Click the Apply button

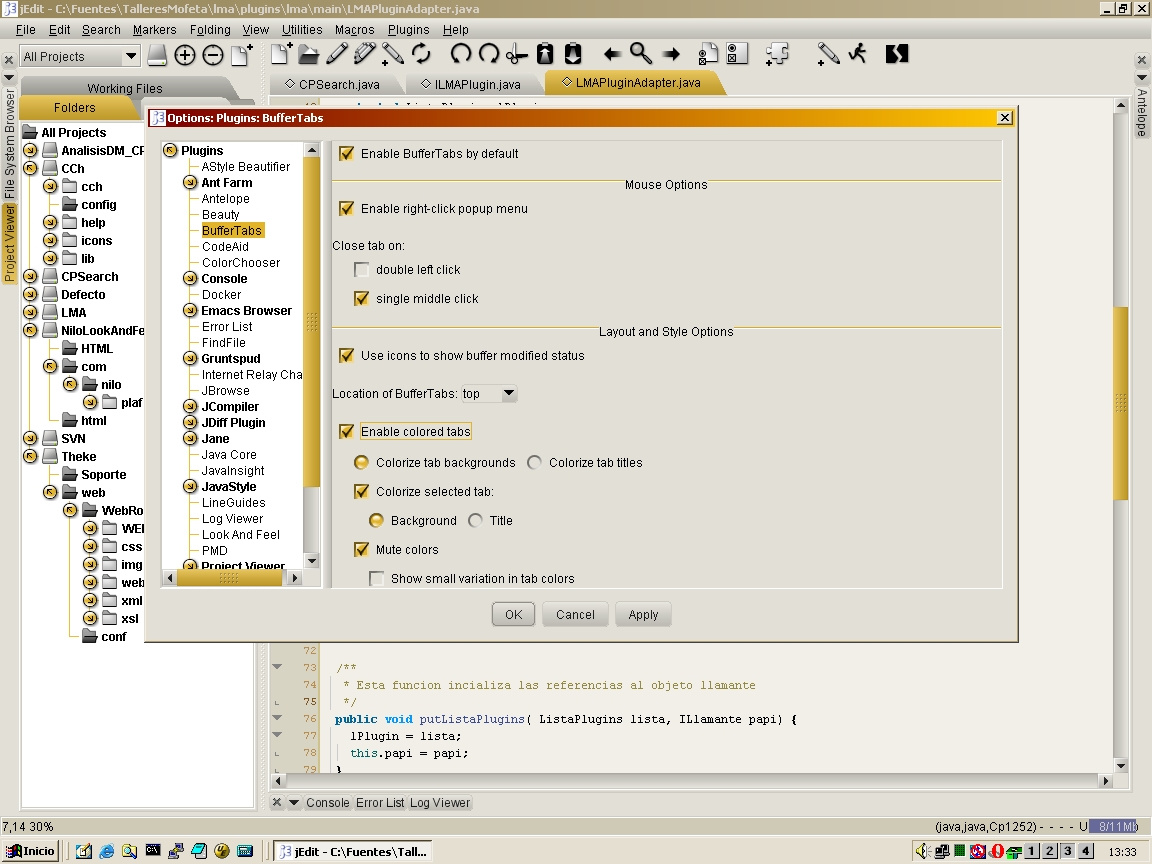coord(643,615)
